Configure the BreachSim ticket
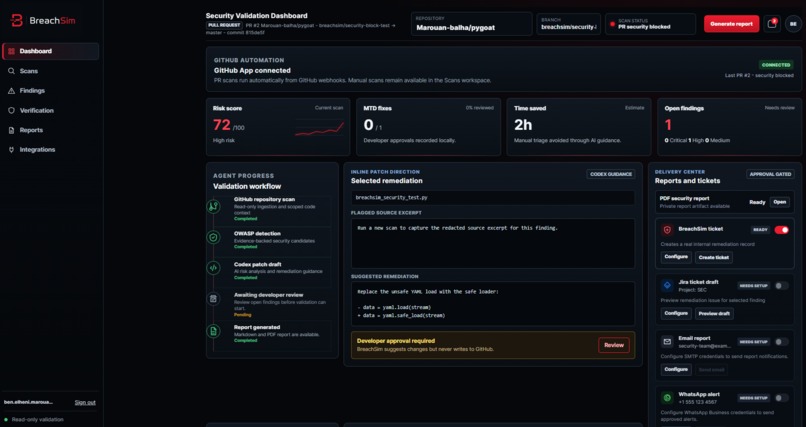The width and height of the screenshot is (806, 427). click(x=676, y=257)
